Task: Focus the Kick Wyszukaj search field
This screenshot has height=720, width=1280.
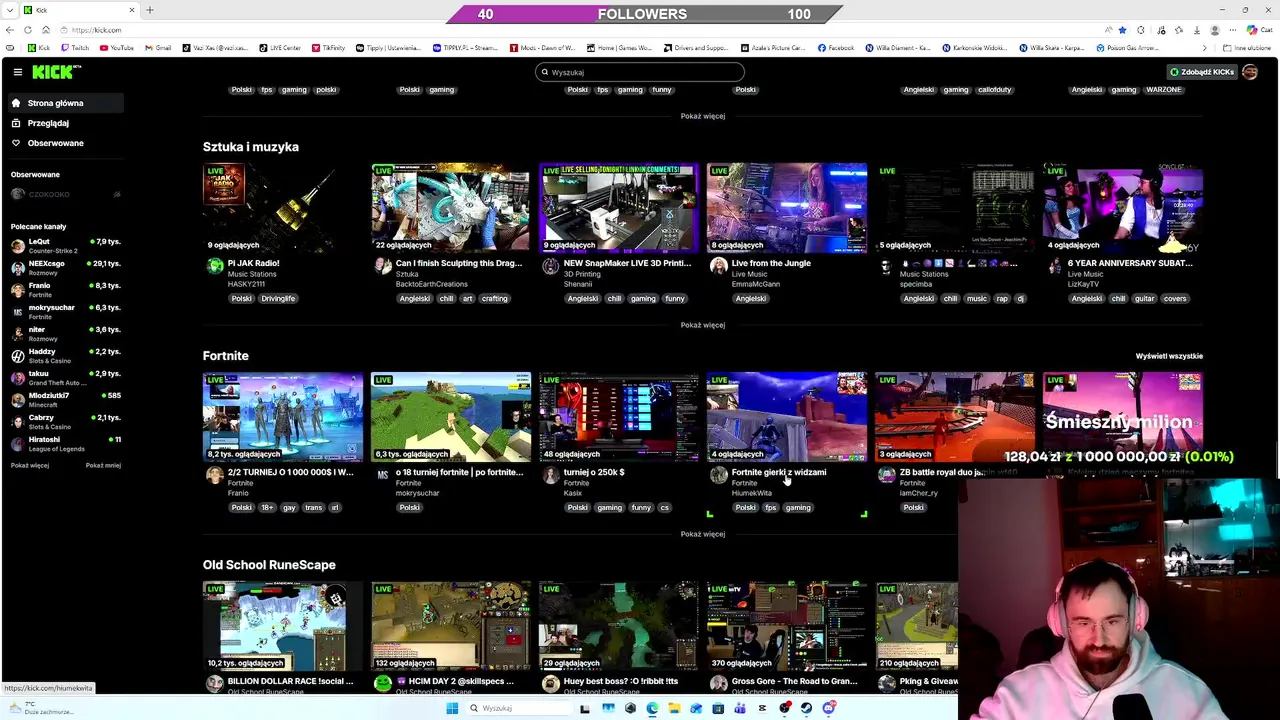Action: click(640, 72)
